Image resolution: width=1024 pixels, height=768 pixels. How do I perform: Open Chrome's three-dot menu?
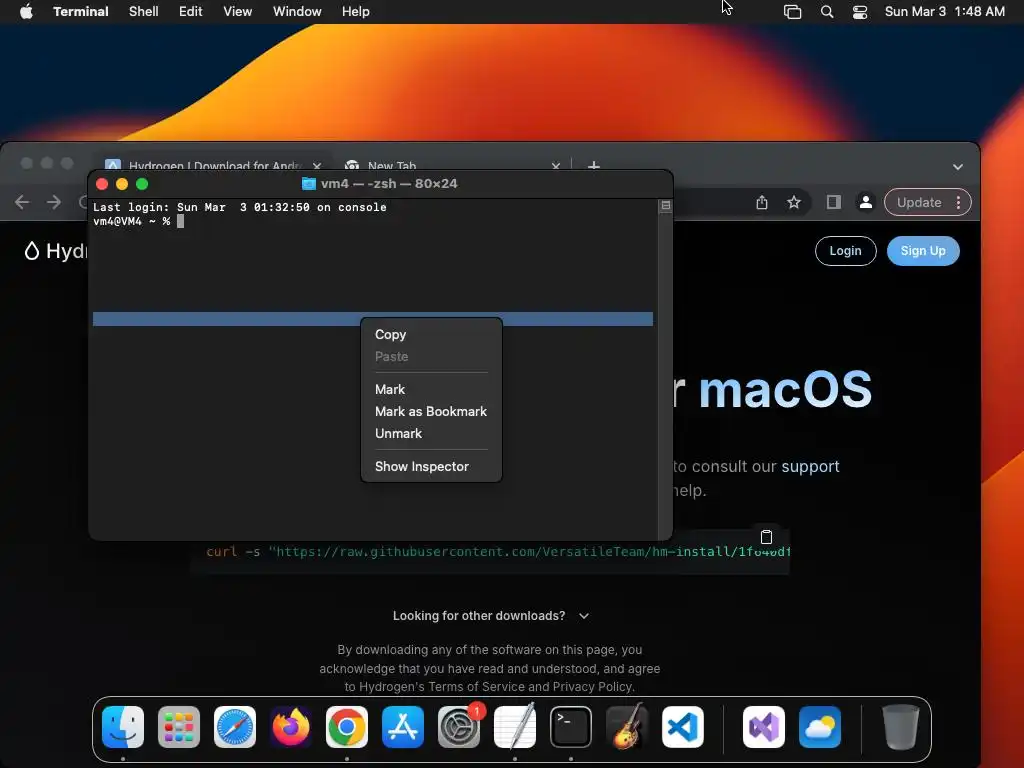[x=958, y=202]
